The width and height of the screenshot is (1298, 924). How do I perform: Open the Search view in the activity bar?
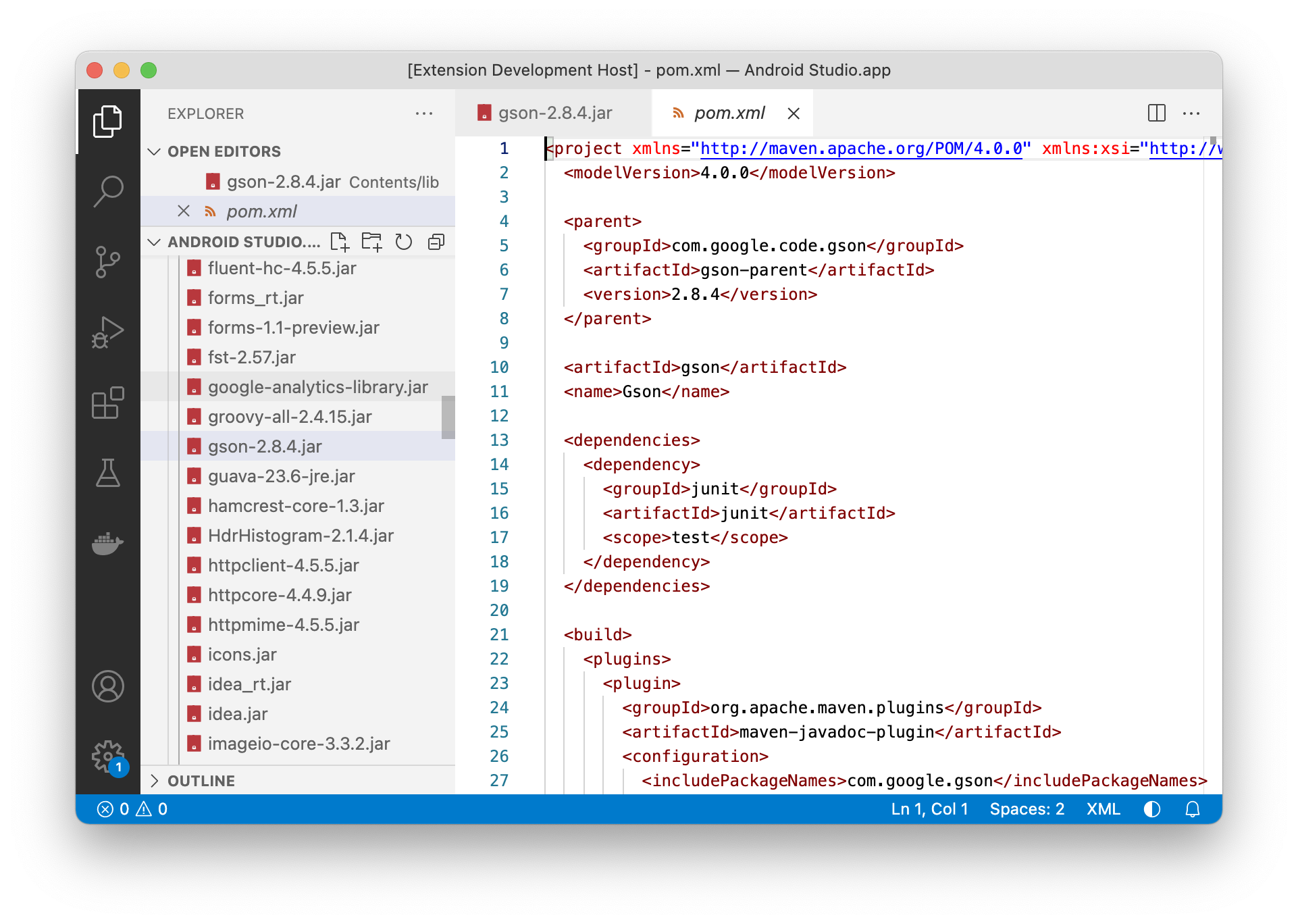[x=108, y=191]
